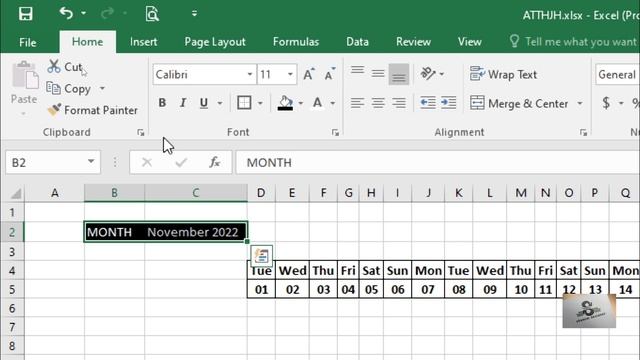Open the Page Layout tab
640x360 pixels.
point(215,42)
